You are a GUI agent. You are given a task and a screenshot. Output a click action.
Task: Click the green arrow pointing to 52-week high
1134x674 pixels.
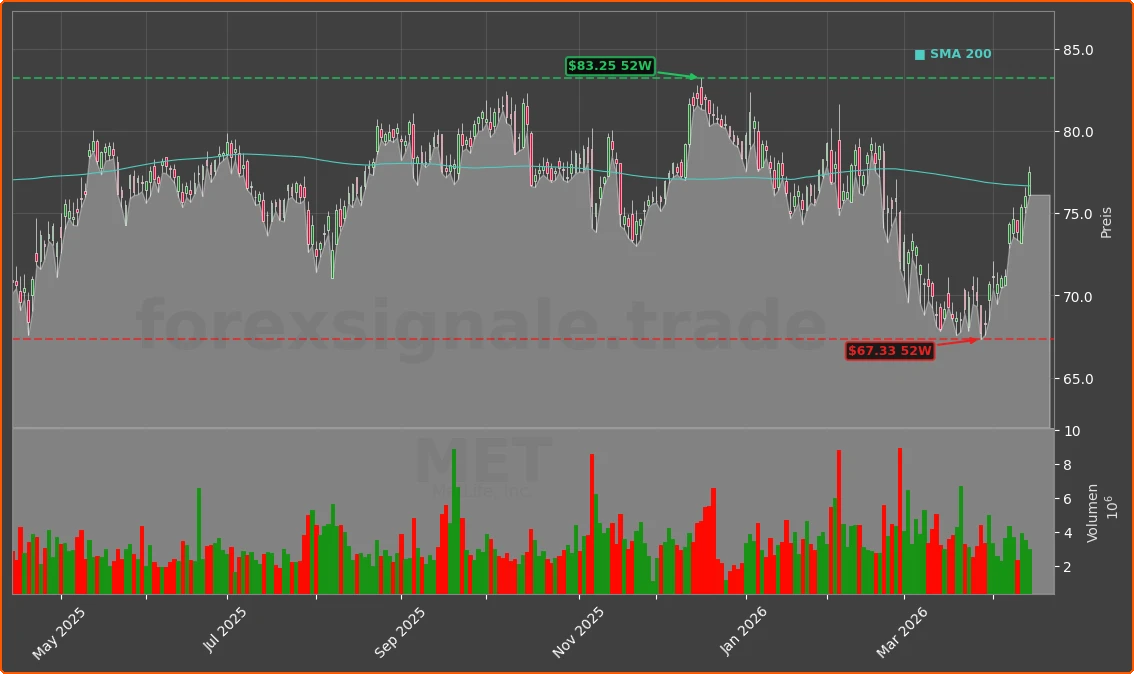(677, 74)
